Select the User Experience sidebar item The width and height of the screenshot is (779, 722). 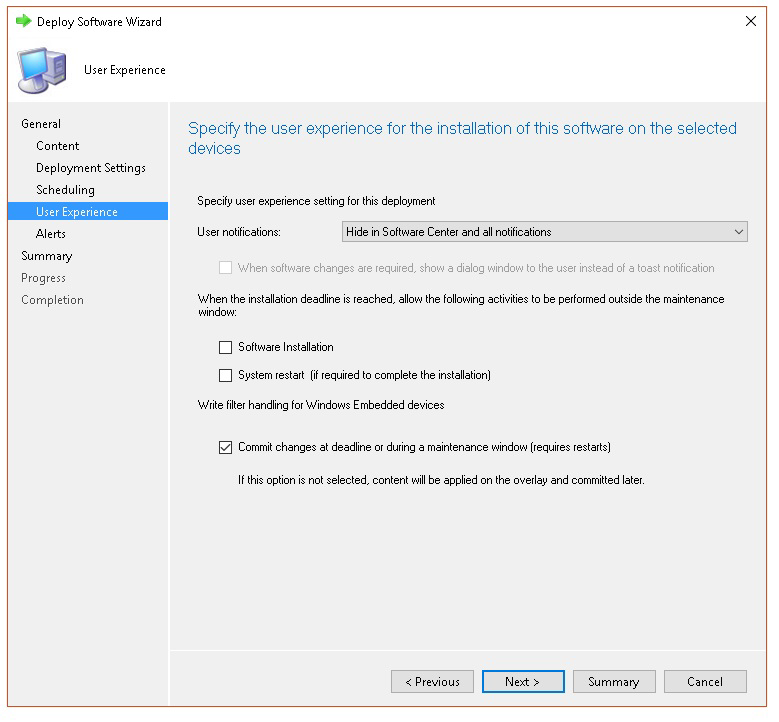88,212
